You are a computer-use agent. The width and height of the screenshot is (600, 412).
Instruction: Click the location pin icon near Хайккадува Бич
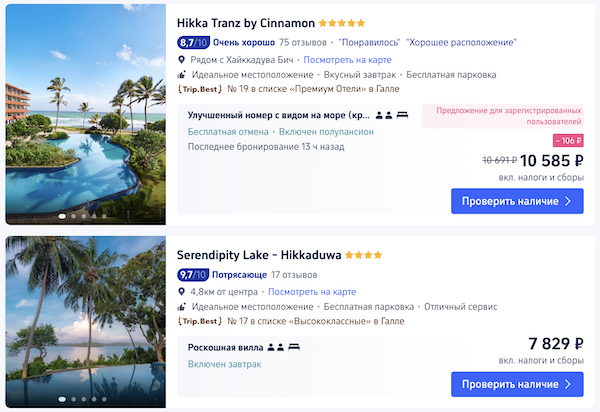point(182,60)
